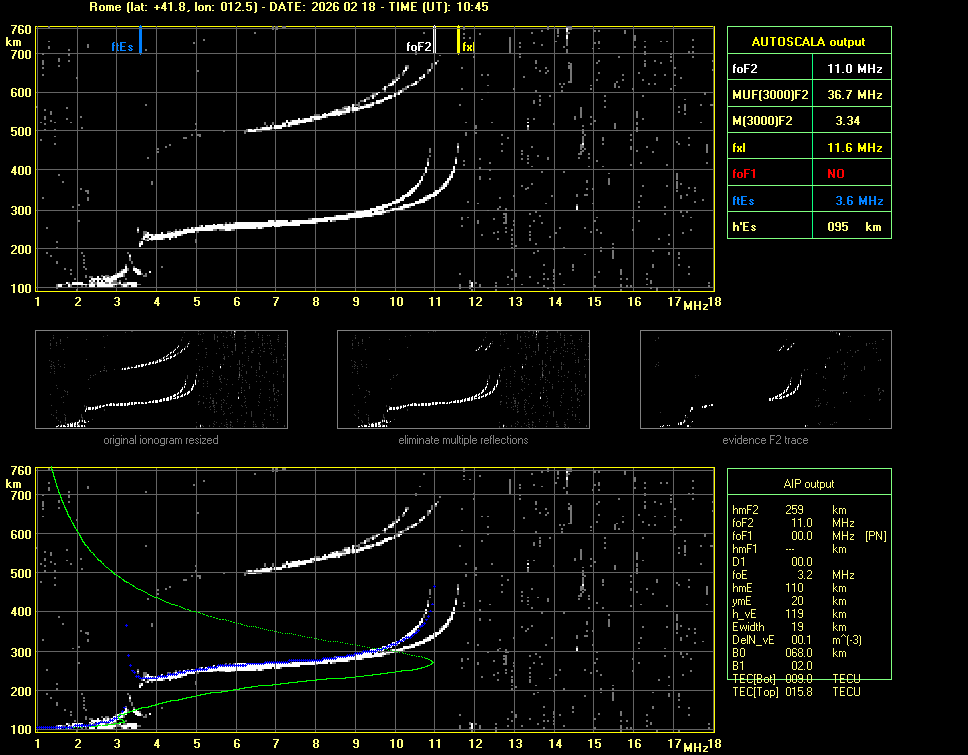Select the foF2 11.0 MHz value in AUTOSCALA table
Screen dimensions: 968x755
(x=853, y=68)
